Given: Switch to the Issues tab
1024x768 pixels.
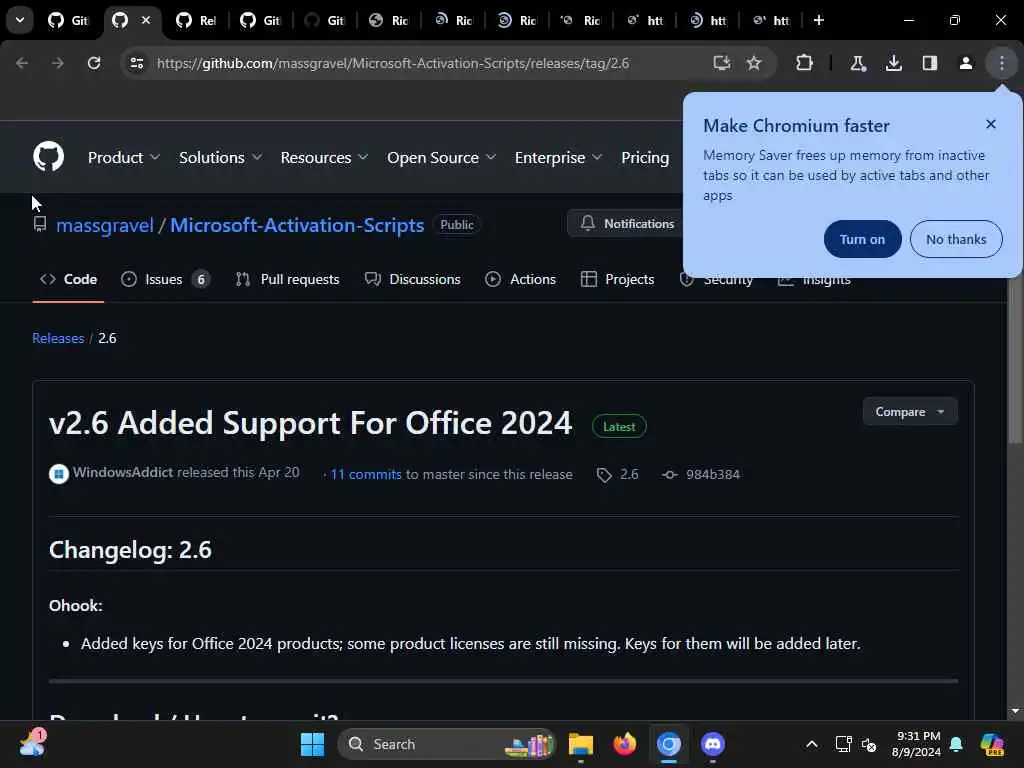Looking at the screenshot, I should [165, 280].
